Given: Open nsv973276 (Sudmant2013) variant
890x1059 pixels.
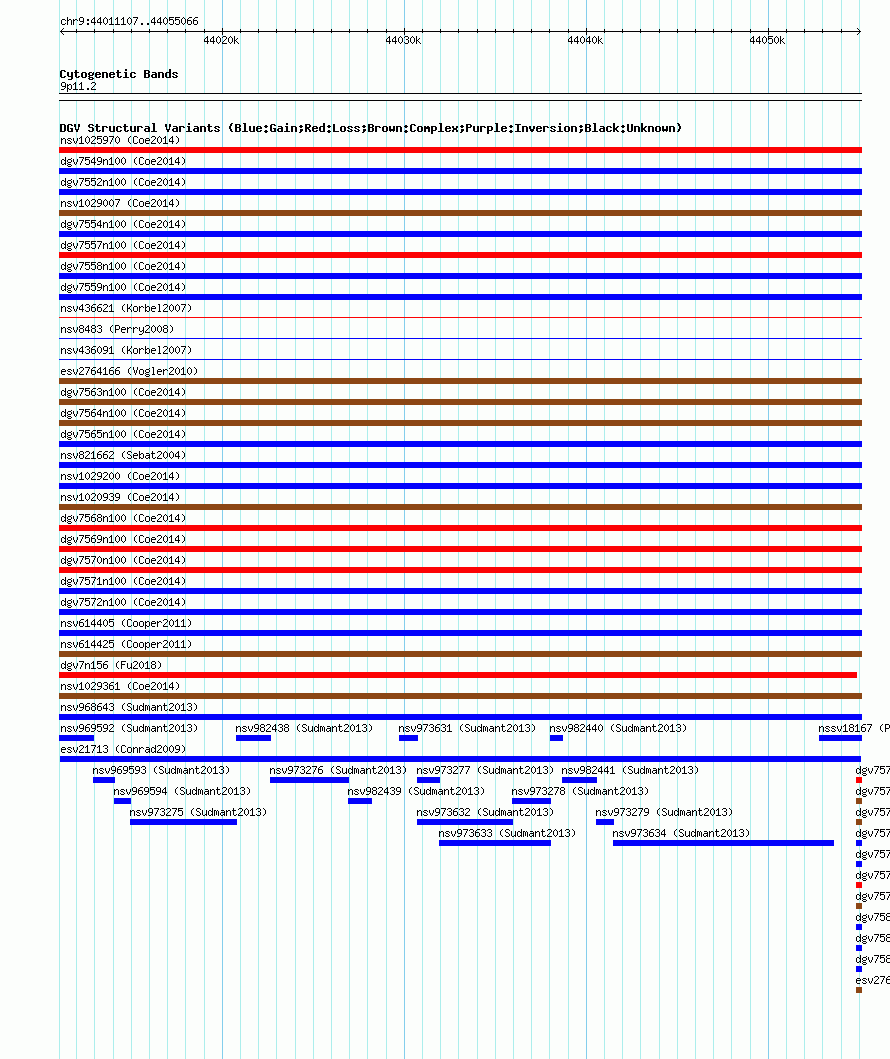Looking at the screenshot, I should pyautogui.click(x=338, y=770).
